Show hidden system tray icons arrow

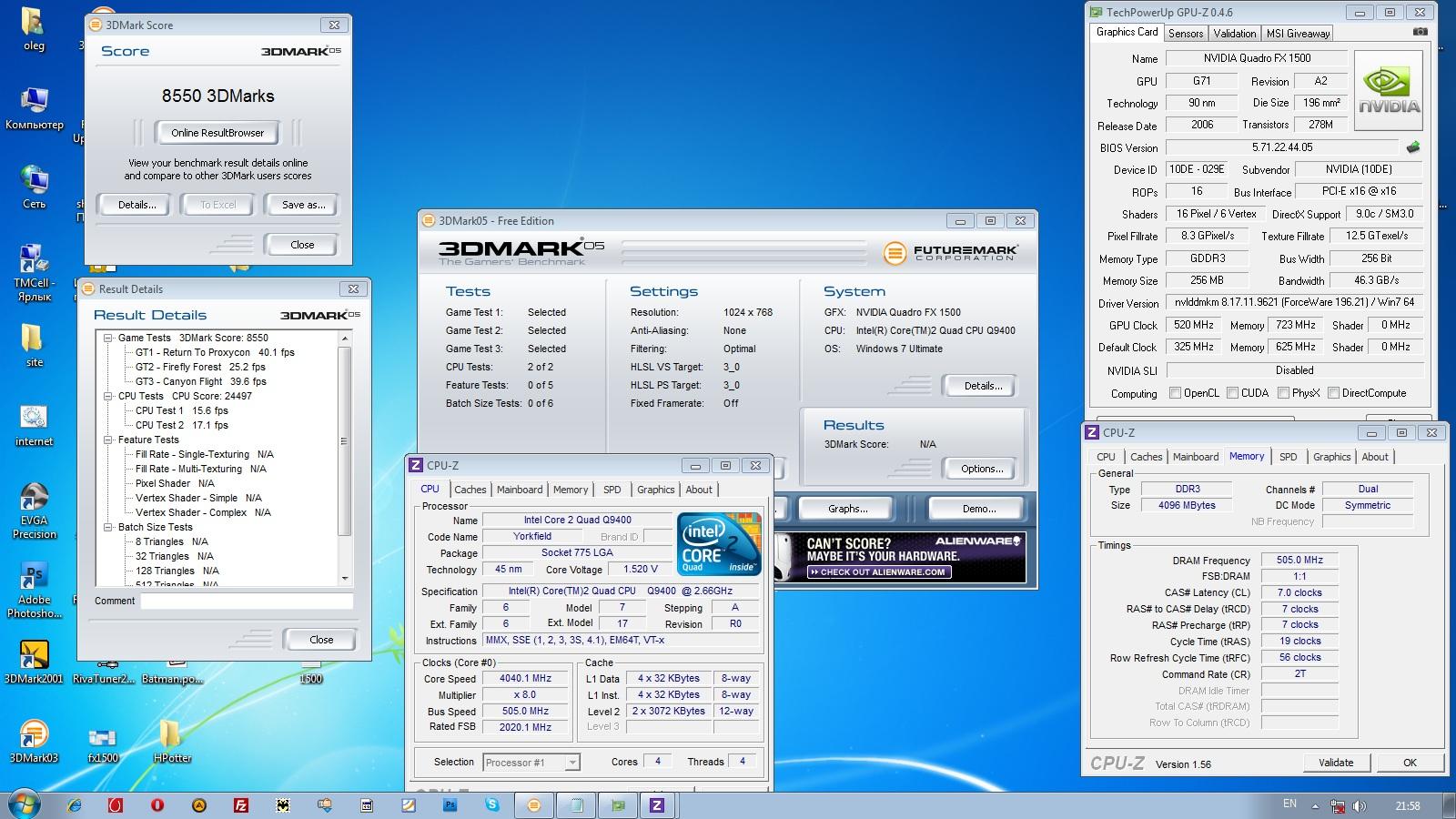pos(1315,806)
